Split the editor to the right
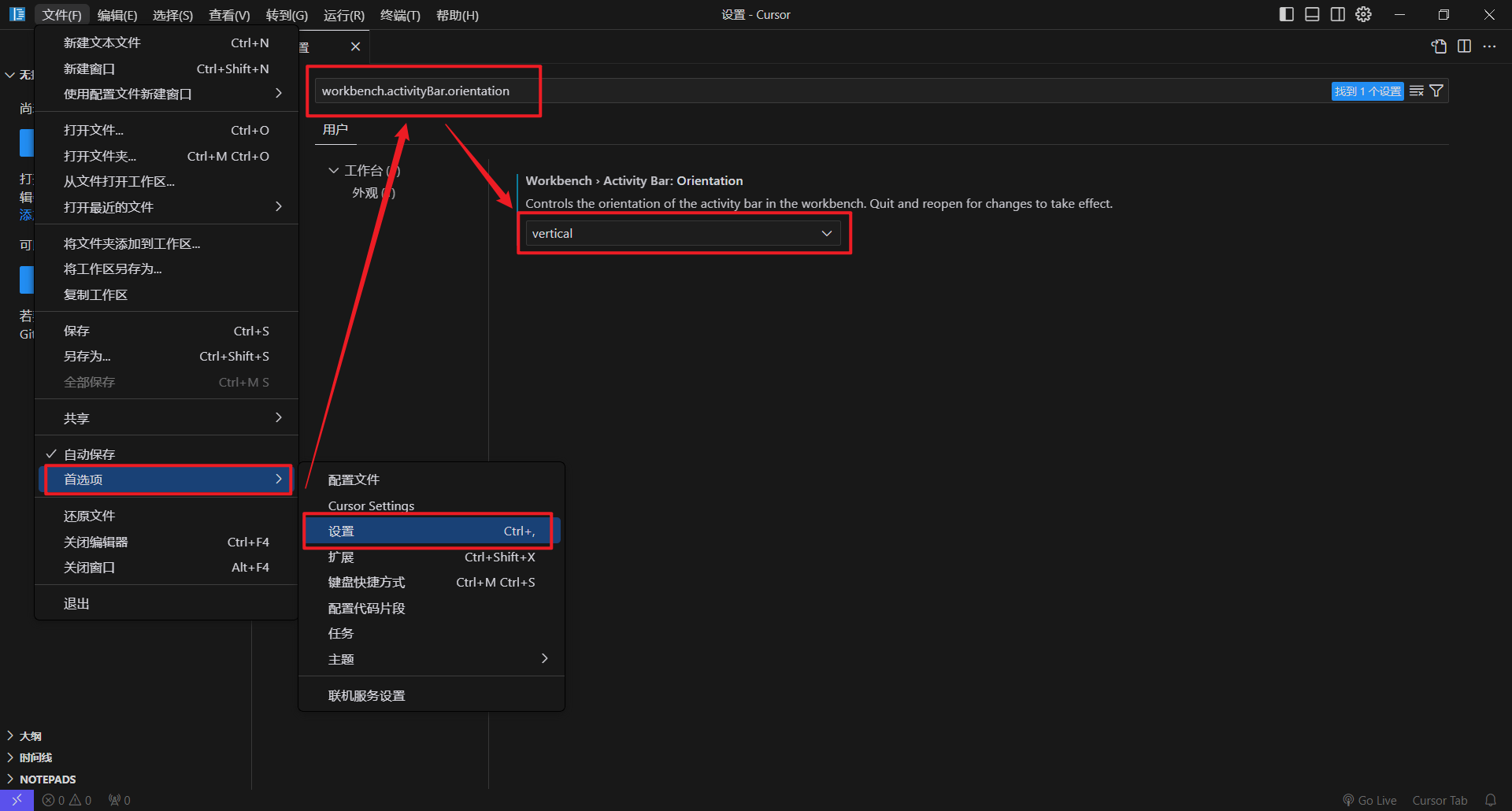 tap(1464, 46)
